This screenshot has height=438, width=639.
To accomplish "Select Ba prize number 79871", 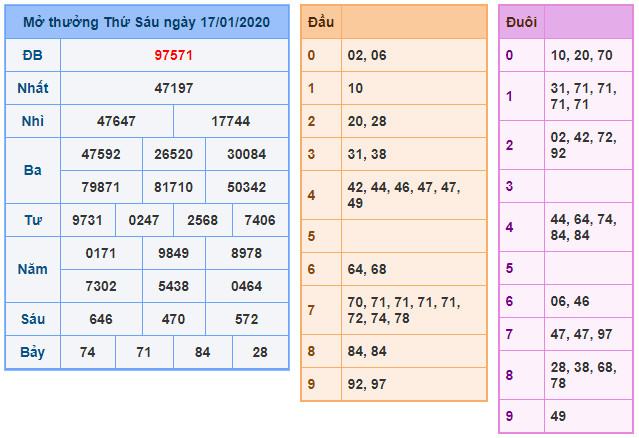I will (x=101, y=187).
